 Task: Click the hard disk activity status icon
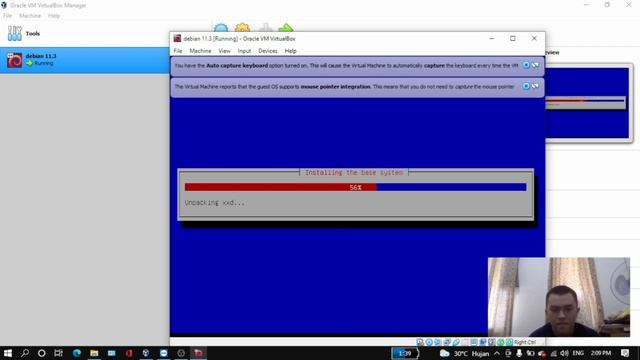419,342
